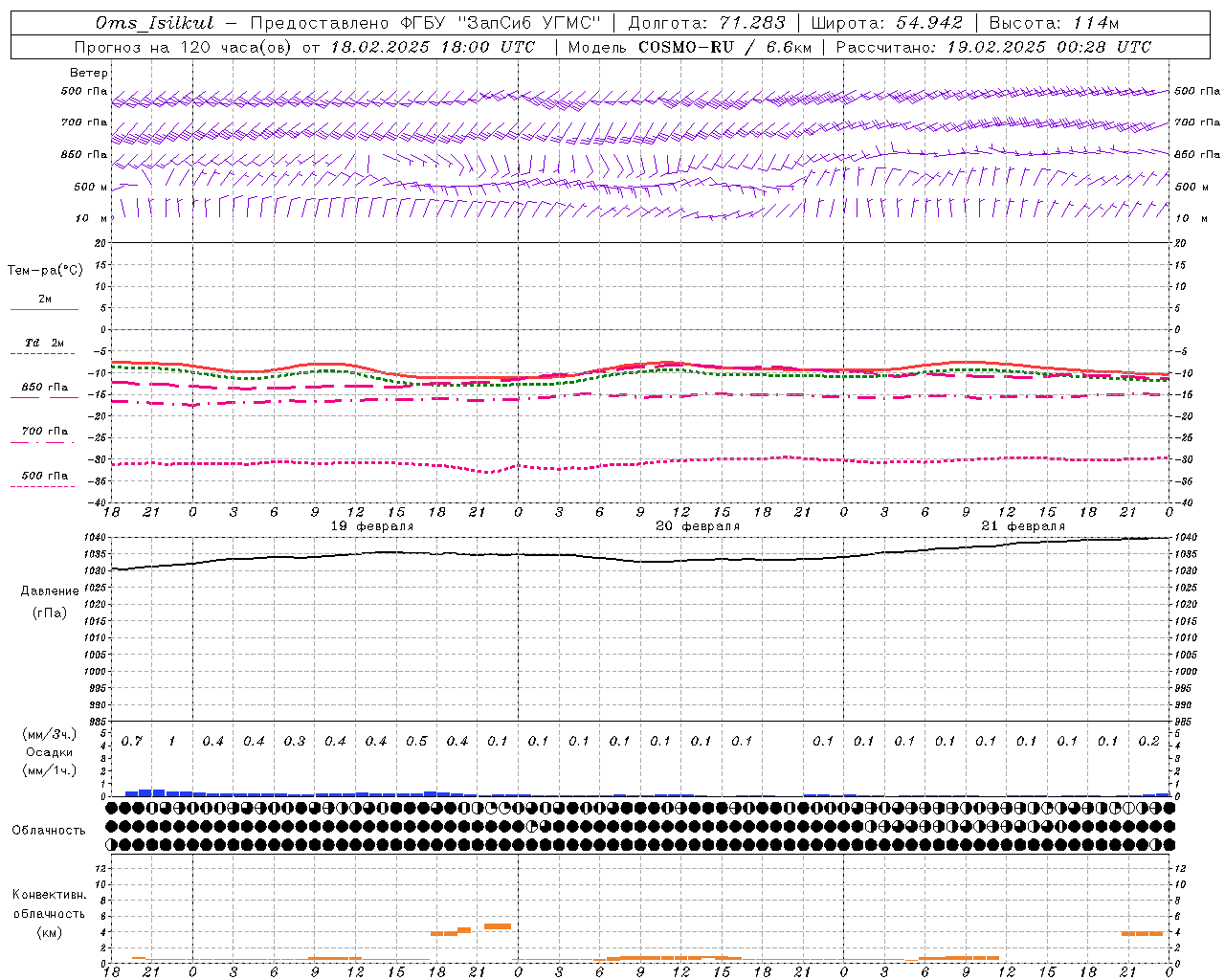This screenshot has width=1225, height=980.
Task: Click the '21 февраля' date label
Action: click(x=1023, y=526)
